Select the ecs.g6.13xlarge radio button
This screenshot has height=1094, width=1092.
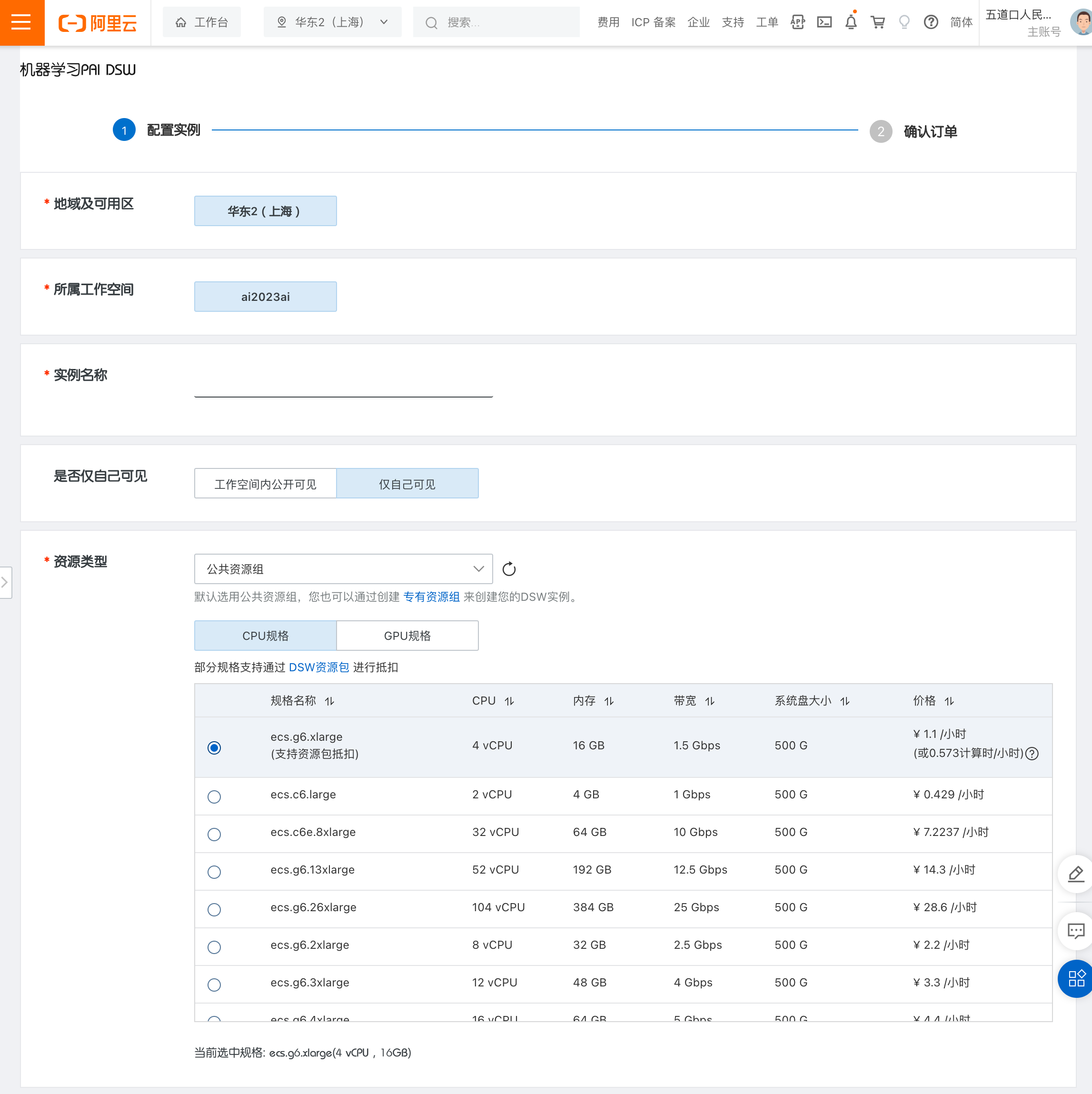214,873
